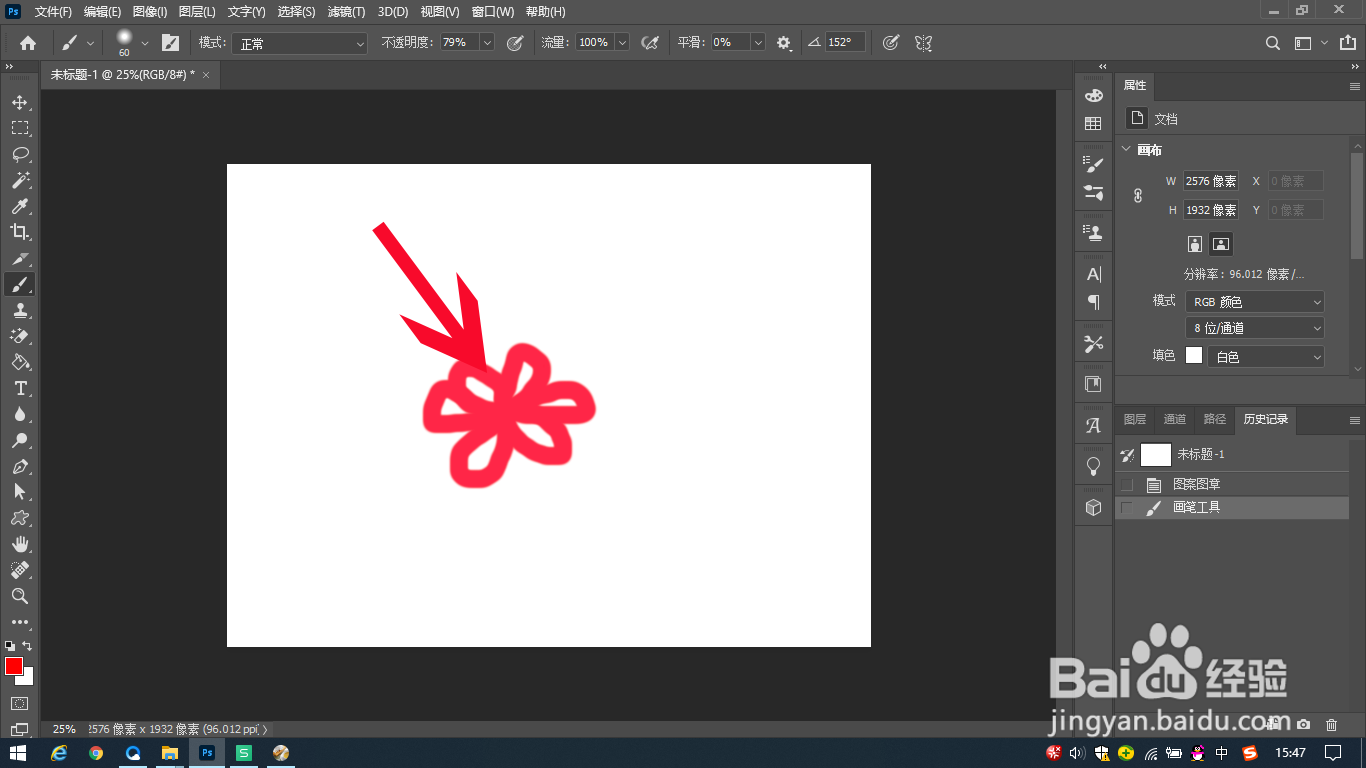Image resolution: width=1366 pixels, height=768 pixels.
Task: Select the Paint Bucket tool
Action: point(20,362)
